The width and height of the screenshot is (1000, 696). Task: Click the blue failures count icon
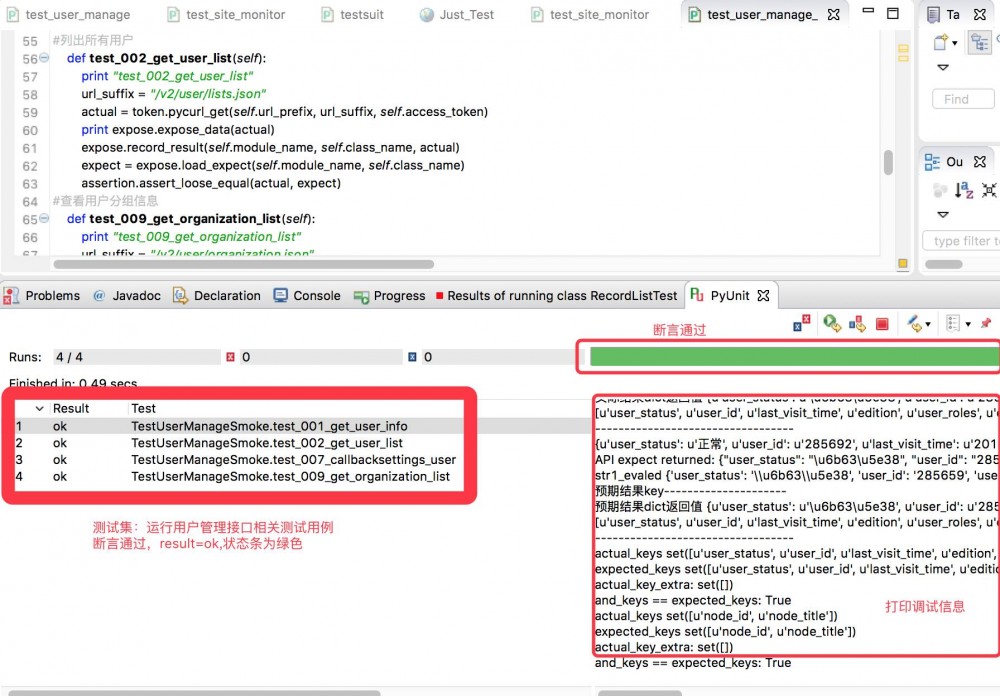click(412, 357)
